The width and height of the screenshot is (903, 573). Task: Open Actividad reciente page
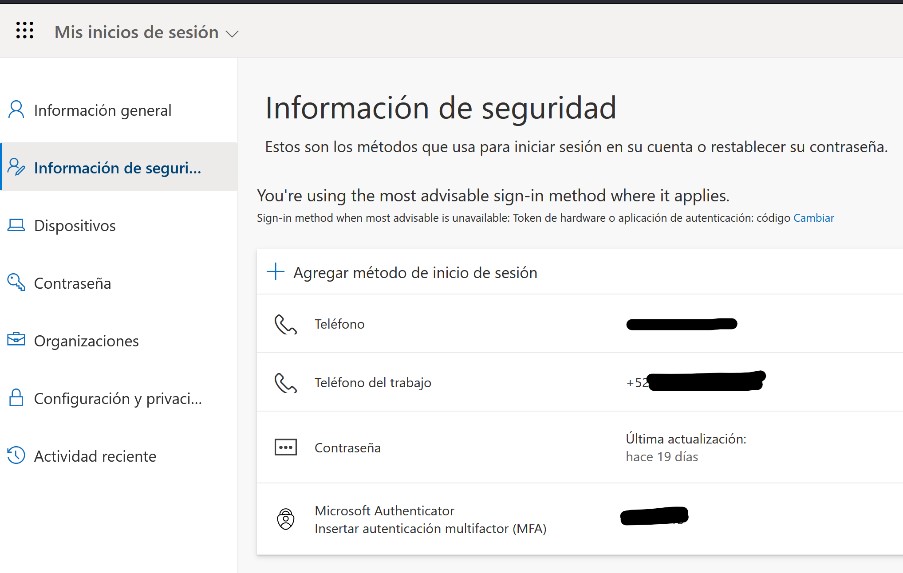(x=95, y=456)
